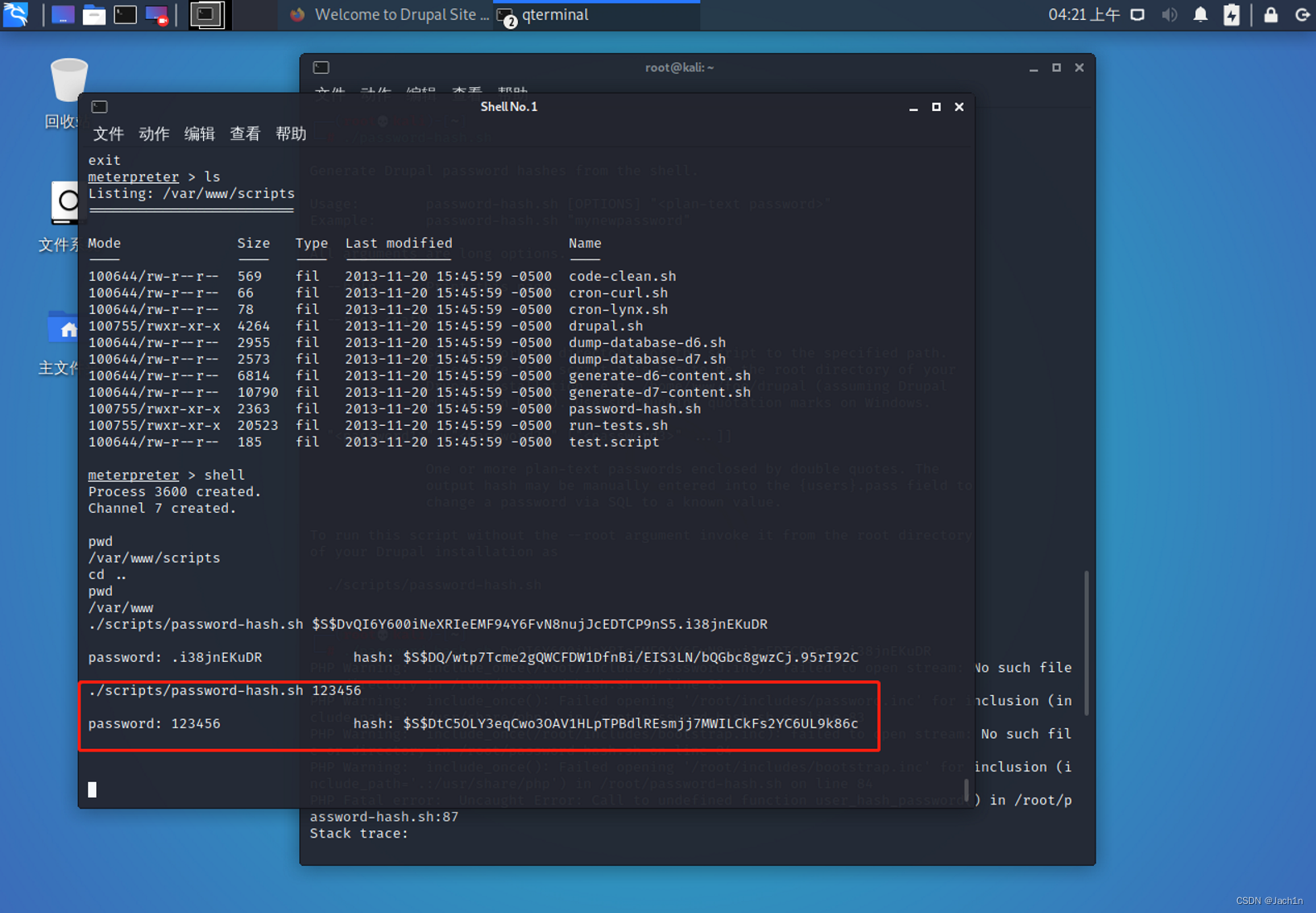1316x913 pixels.
Task: Minimize the root@kali terminal window
Action: pos(1033,68)
